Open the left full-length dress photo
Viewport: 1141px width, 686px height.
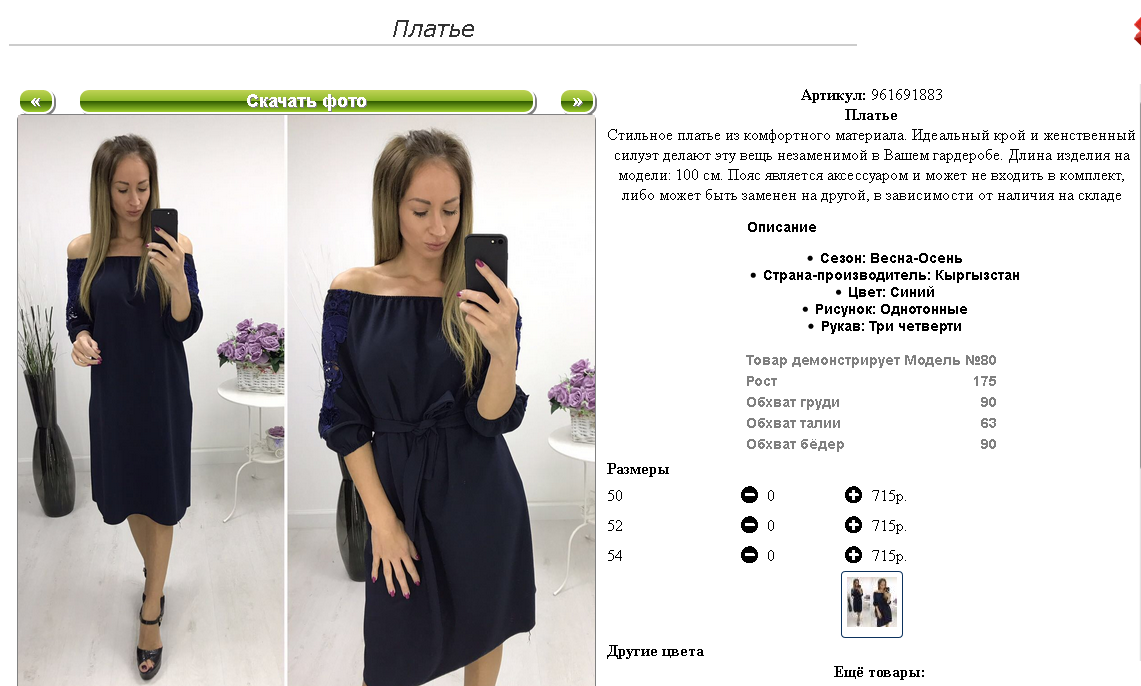coord(151,400)
